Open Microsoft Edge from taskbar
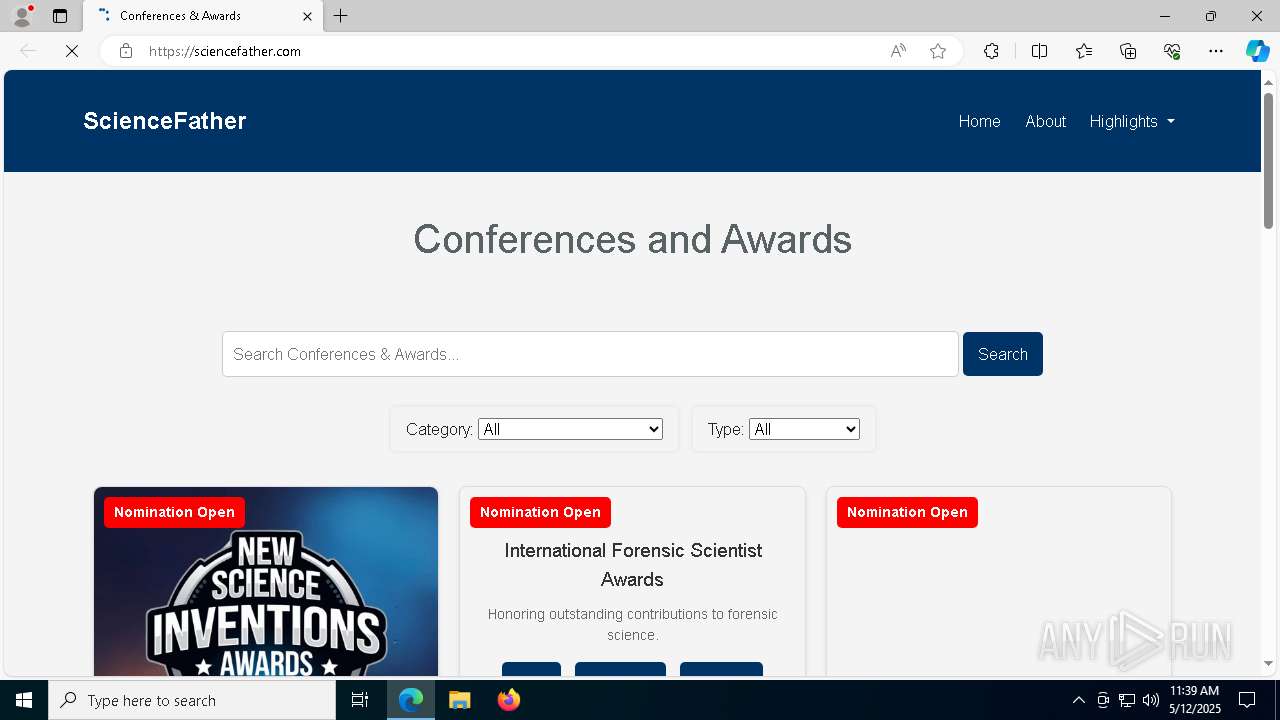 pyautogui.click(x=411, y=700)
